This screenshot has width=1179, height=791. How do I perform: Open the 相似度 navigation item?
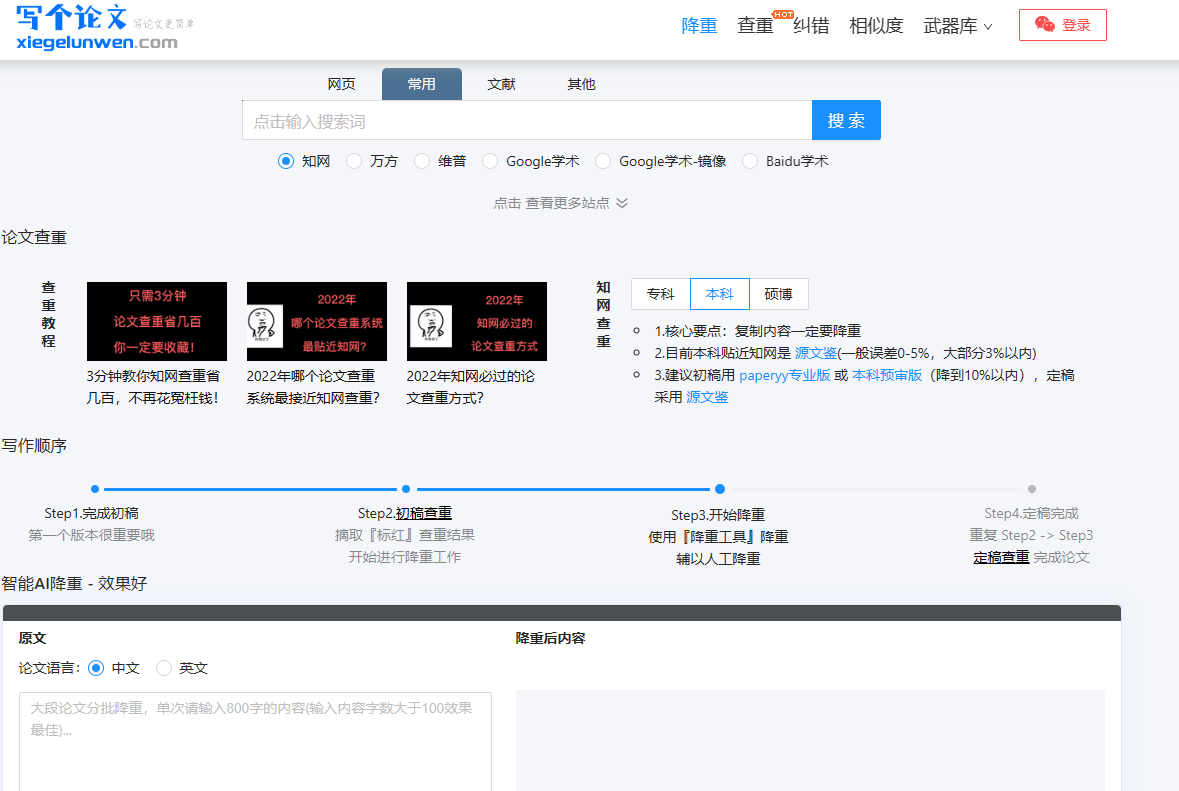tap(876, 26)
